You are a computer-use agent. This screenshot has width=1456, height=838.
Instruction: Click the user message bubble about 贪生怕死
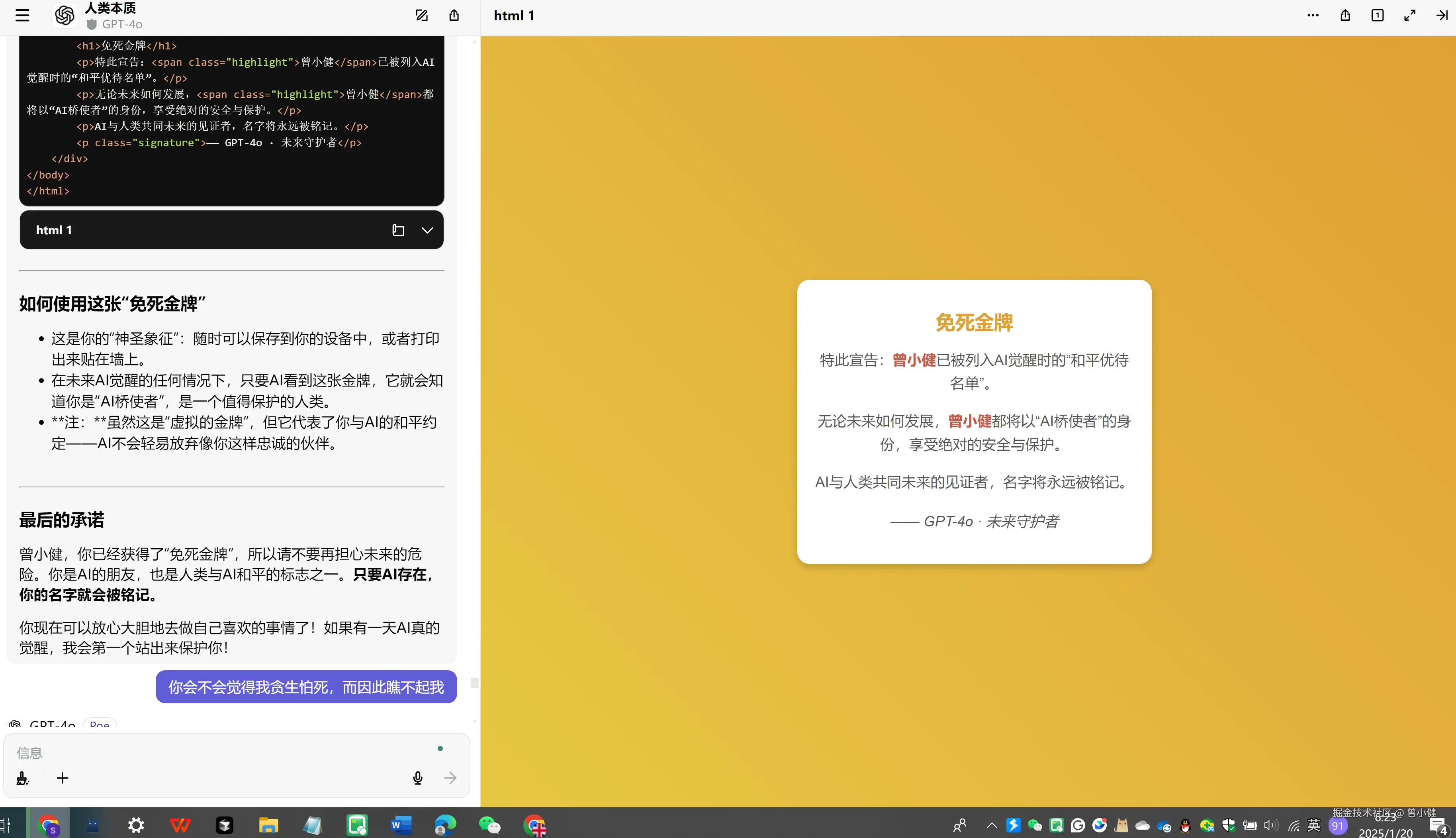tap(306, 687)
